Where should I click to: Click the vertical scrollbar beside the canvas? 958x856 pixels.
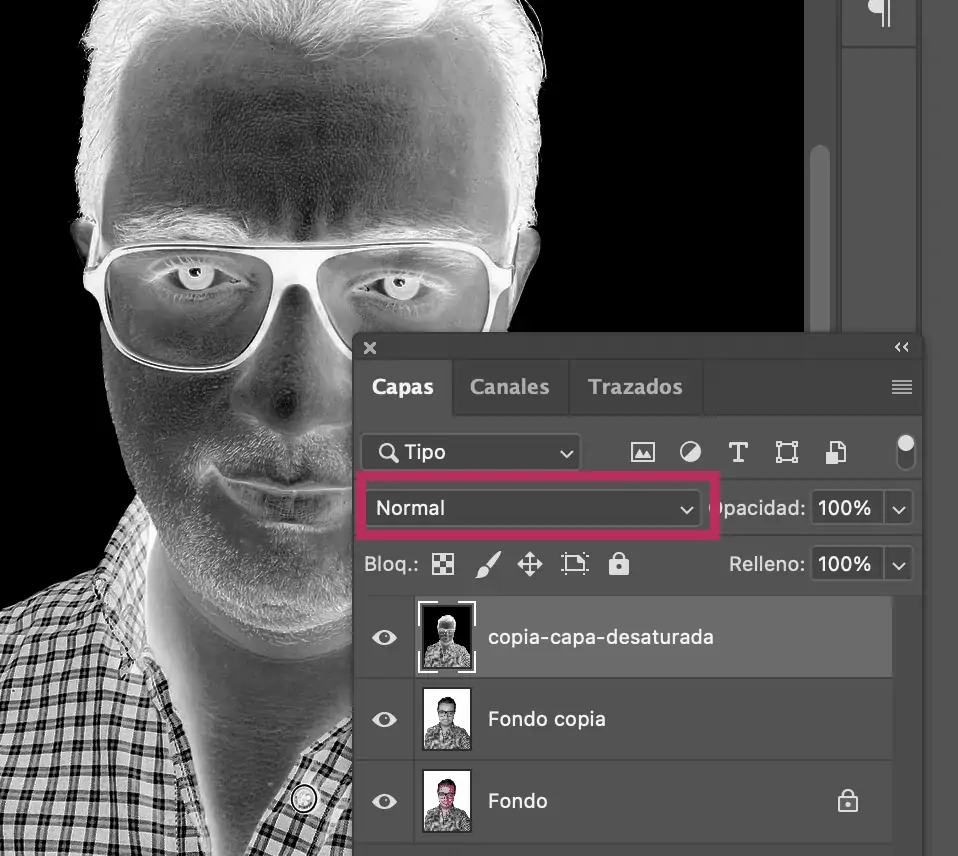coord(820,238)
